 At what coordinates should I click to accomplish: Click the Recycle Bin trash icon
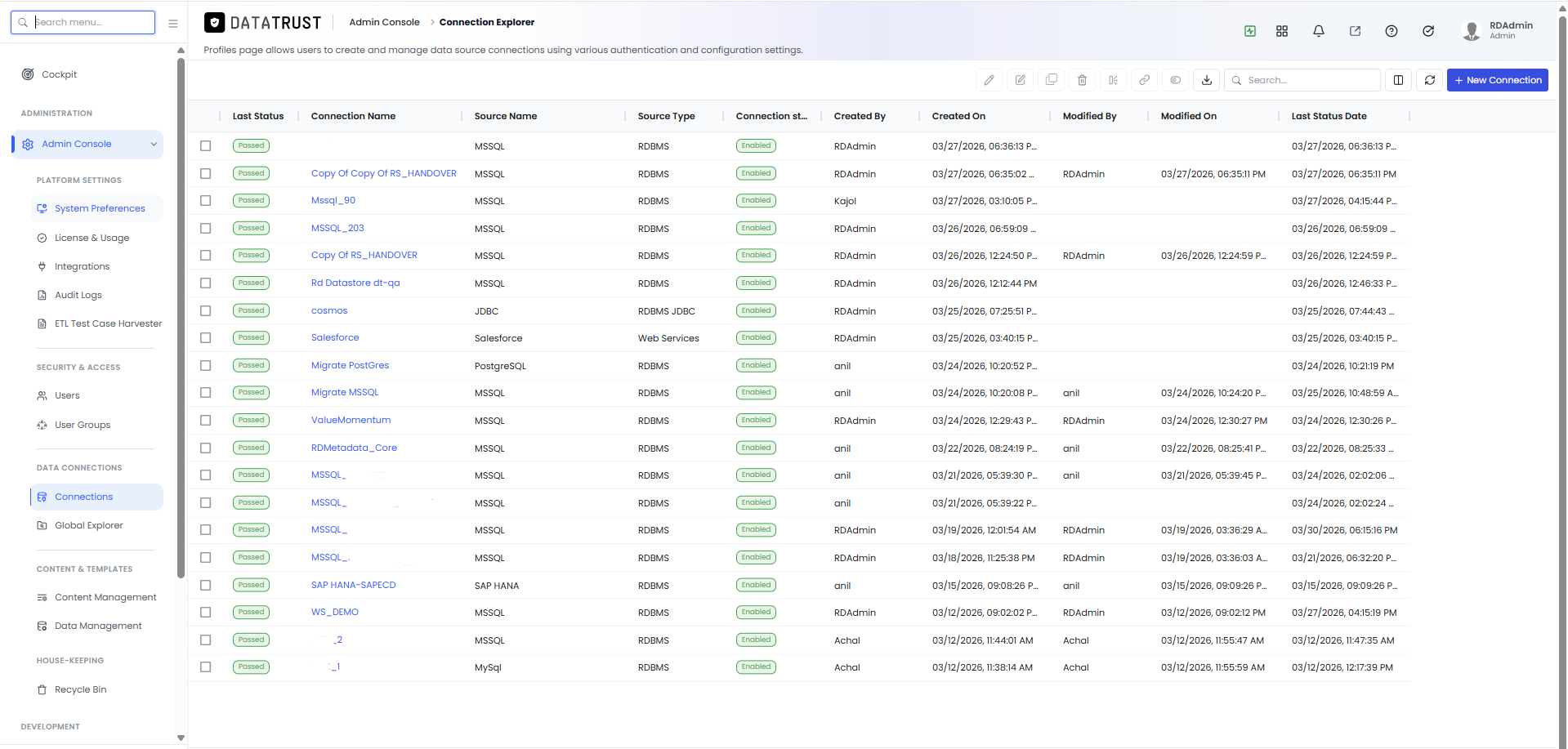[42, 689]
